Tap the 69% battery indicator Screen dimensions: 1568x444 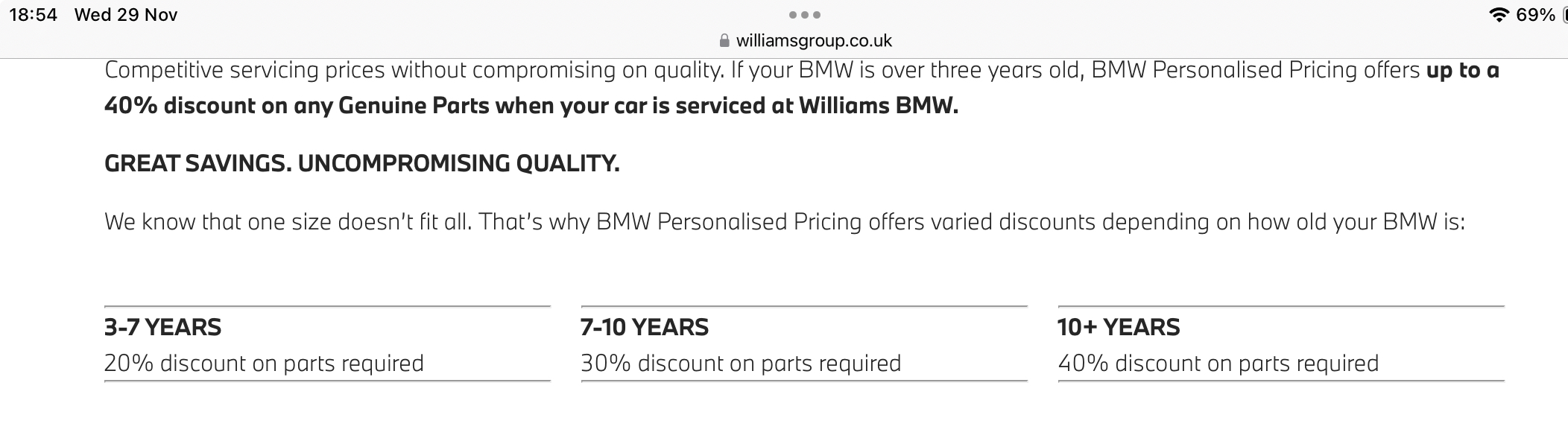(x=1536, y=15)
